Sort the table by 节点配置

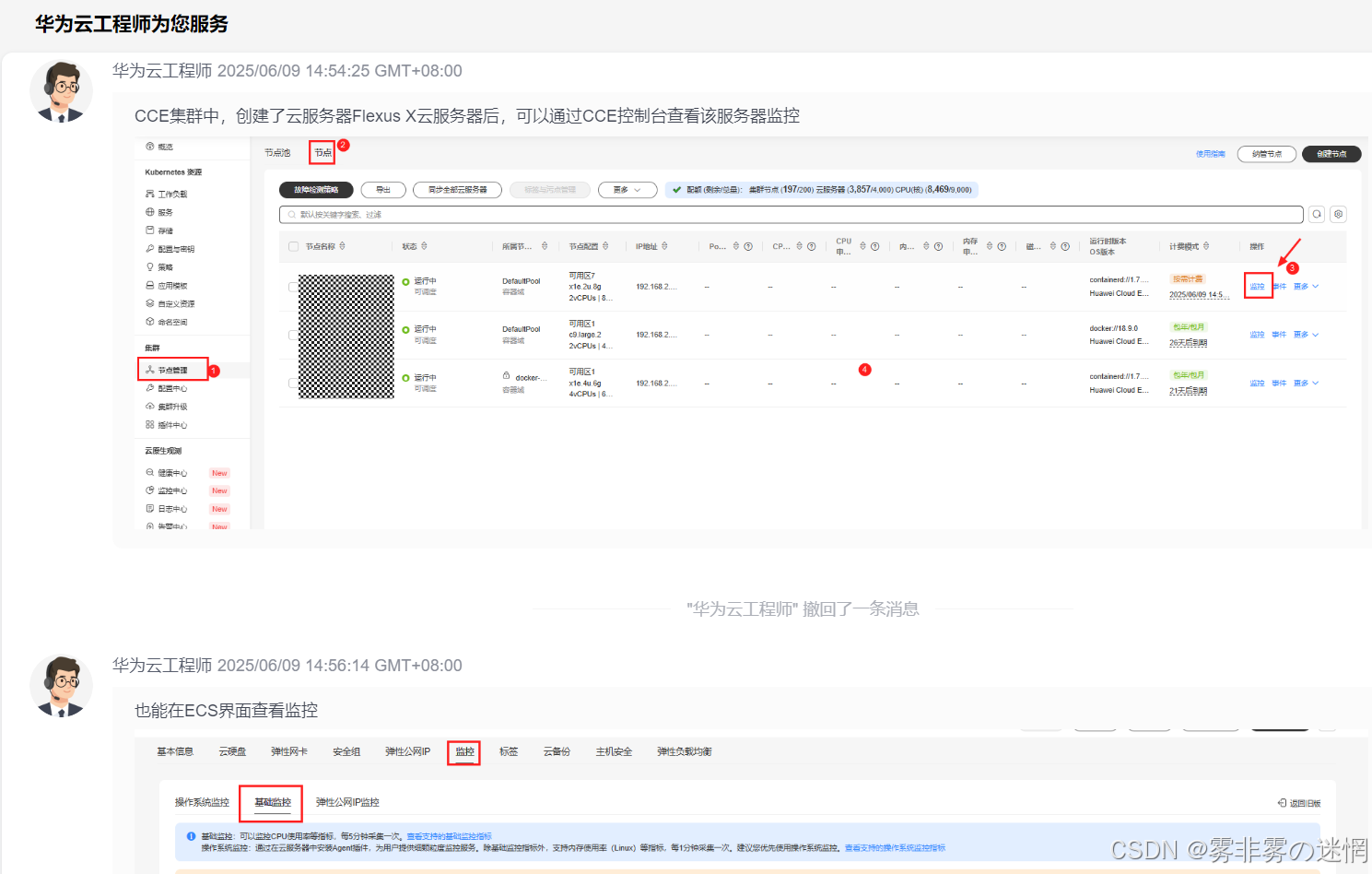(x=605, y=246)
